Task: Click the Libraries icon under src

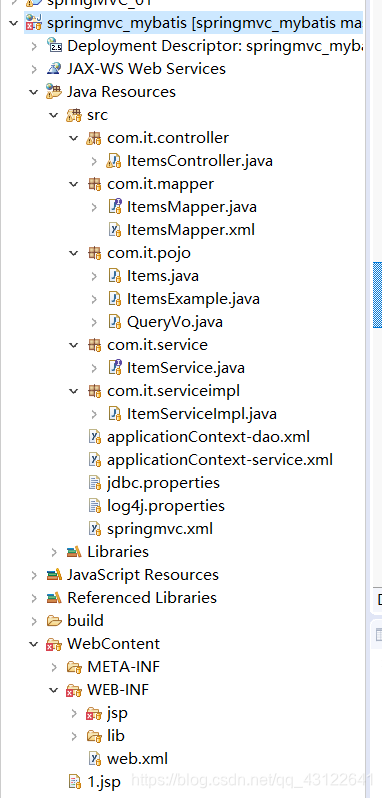Action: tap(74, 551)
